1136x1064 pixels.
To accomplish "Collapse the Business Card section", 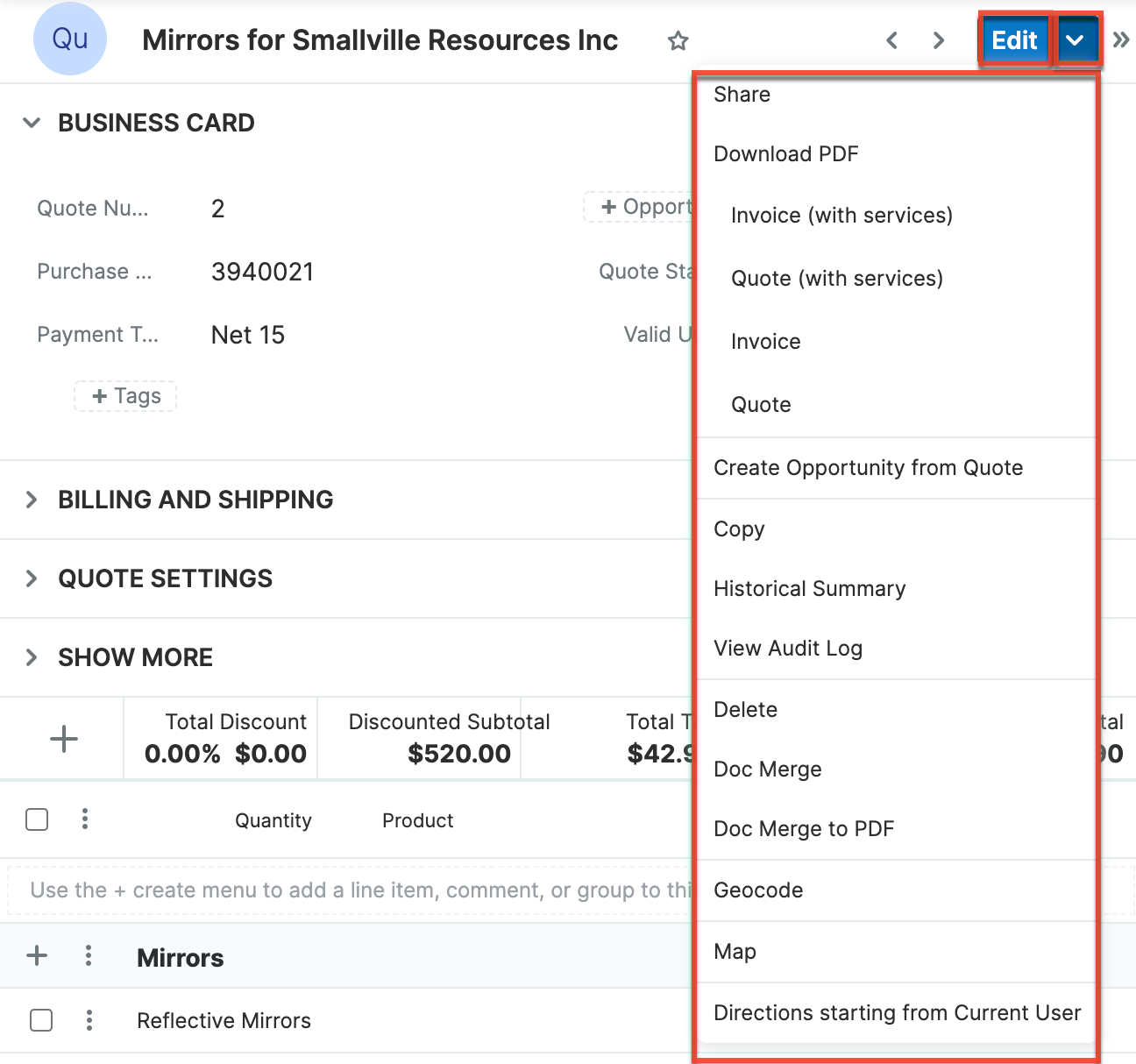I will coord(32,123).
